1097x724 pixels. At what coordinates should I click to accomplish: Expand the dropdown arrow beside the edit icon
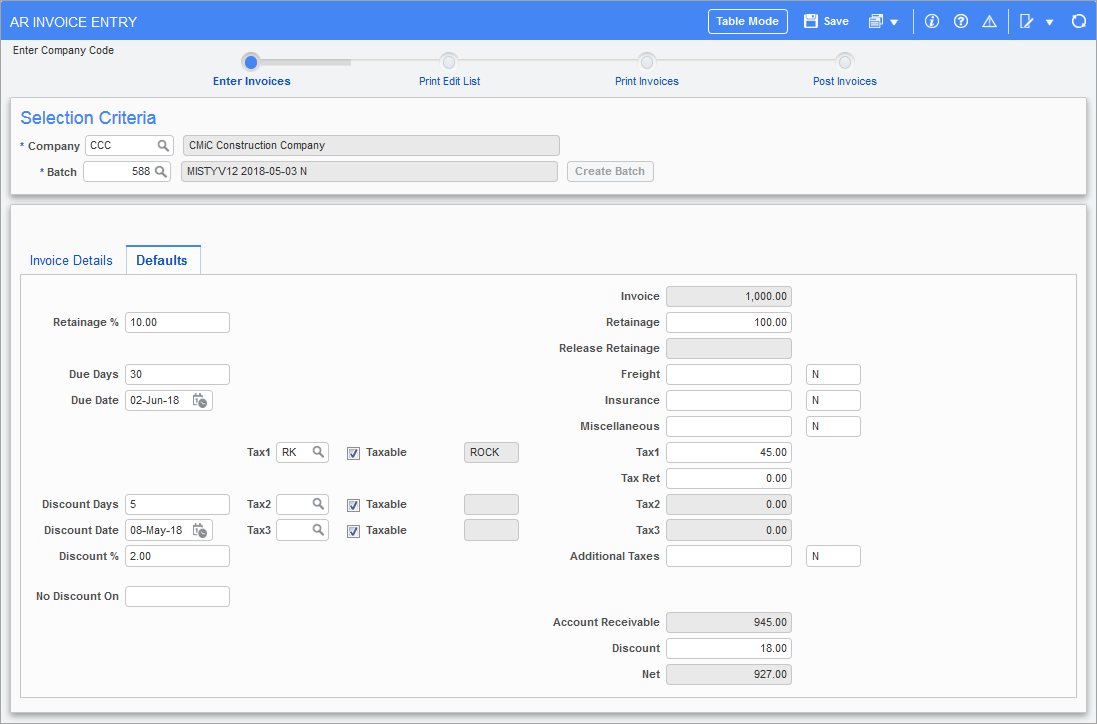[1049, 22]
